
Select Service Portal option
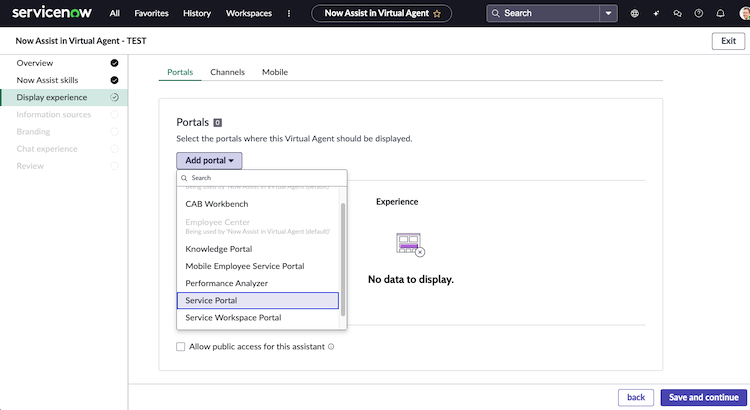click(258, 300)
